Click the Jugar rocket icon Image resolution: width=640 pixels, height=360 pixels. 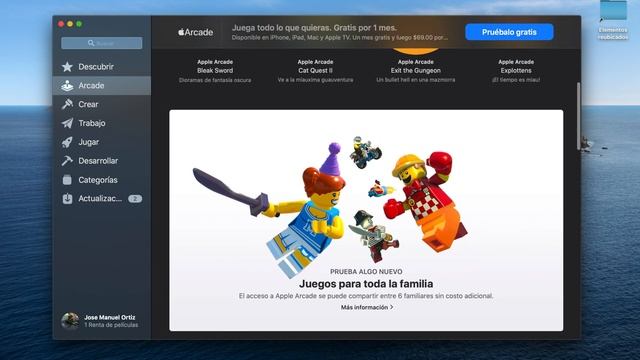[67, 142]
